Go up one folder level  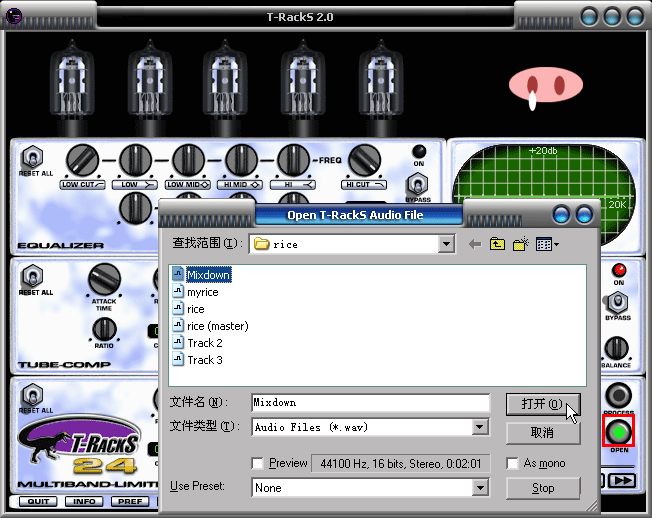497,244
